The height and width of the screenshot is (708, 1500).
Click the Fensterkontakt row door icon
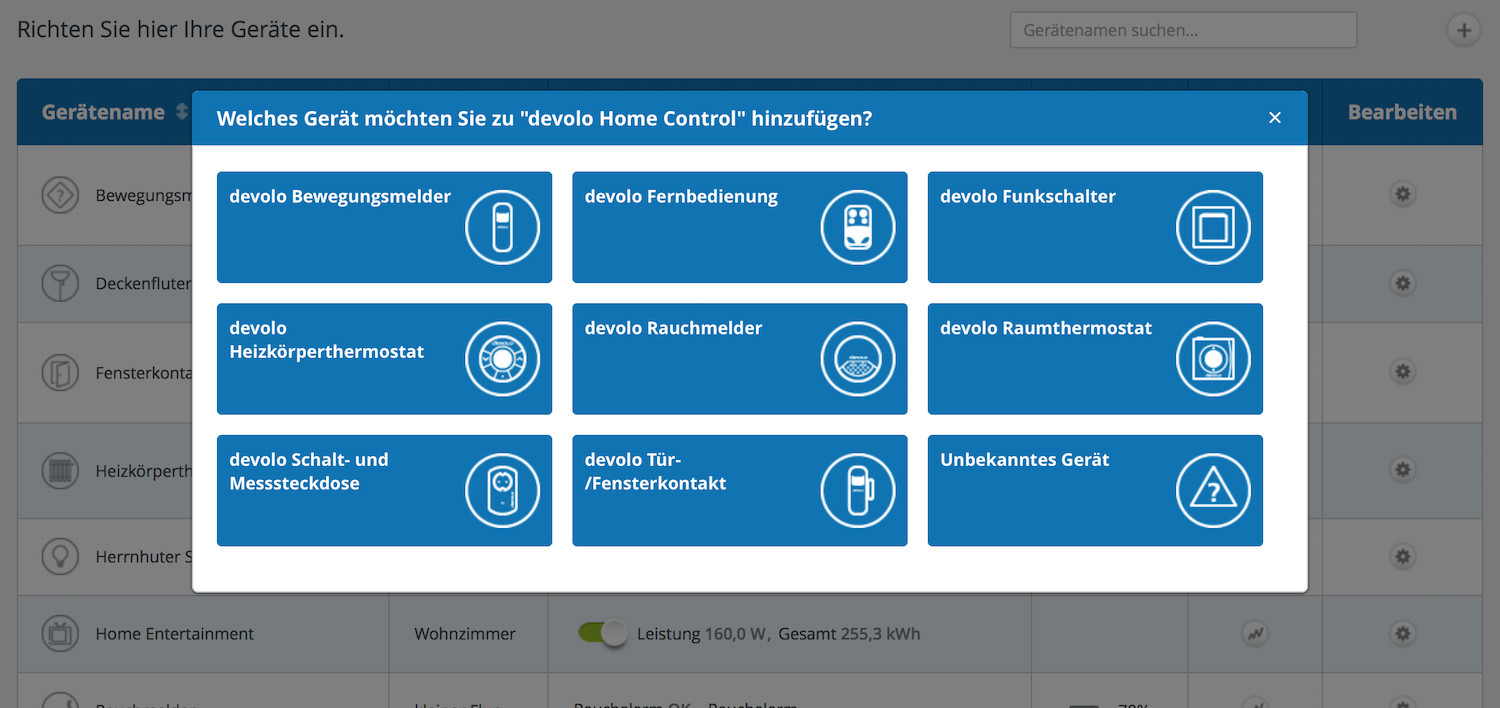click(60, 372)
